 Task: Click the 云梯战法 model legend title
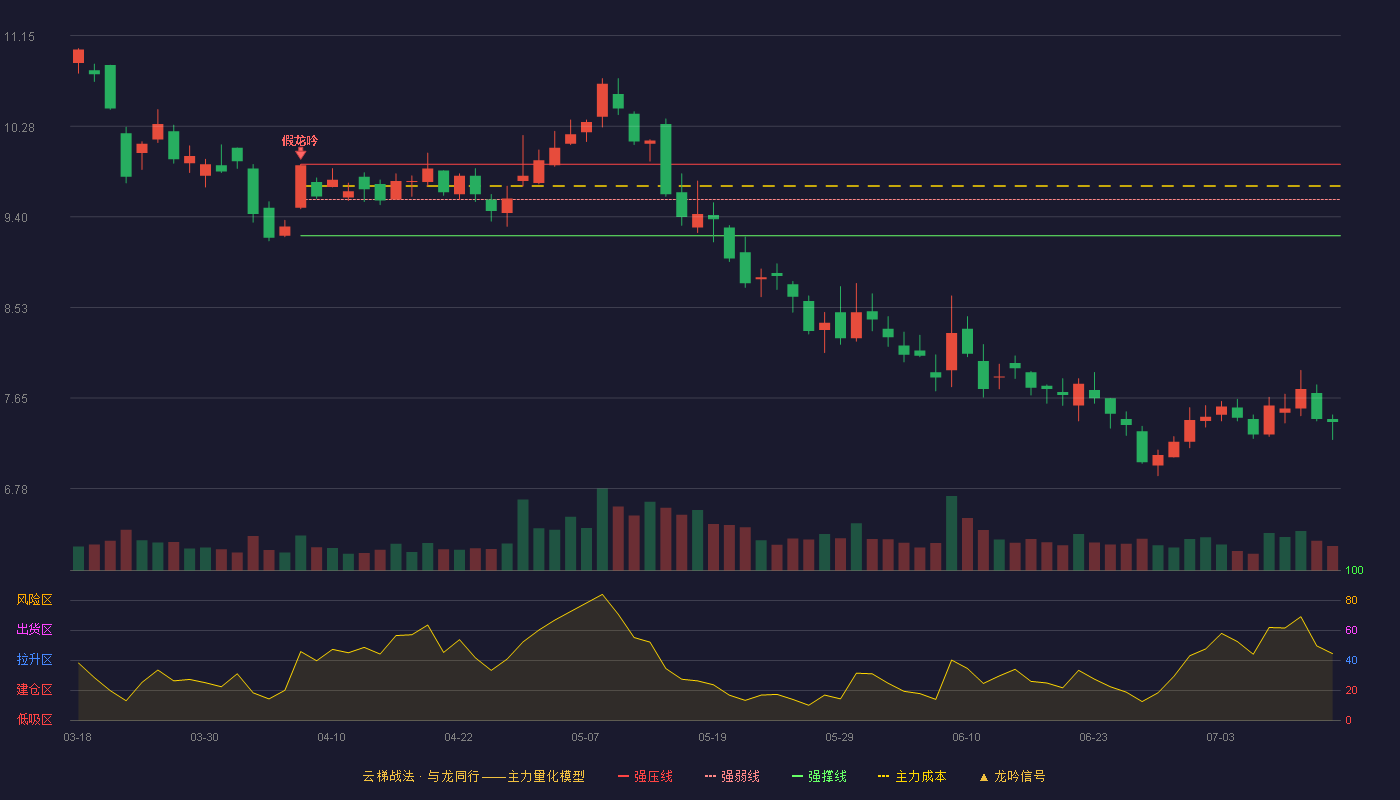[473, 776]
